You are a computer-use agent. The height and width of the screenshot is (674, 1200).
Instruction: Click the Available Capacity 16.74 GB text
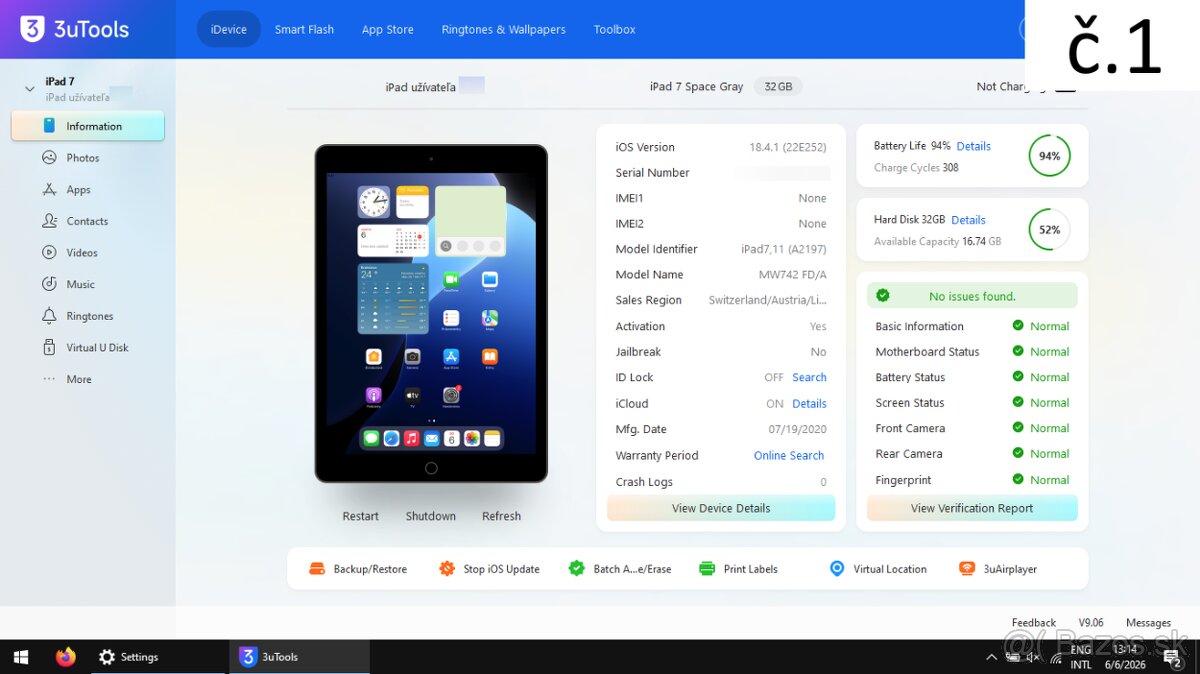coord(937,241)
